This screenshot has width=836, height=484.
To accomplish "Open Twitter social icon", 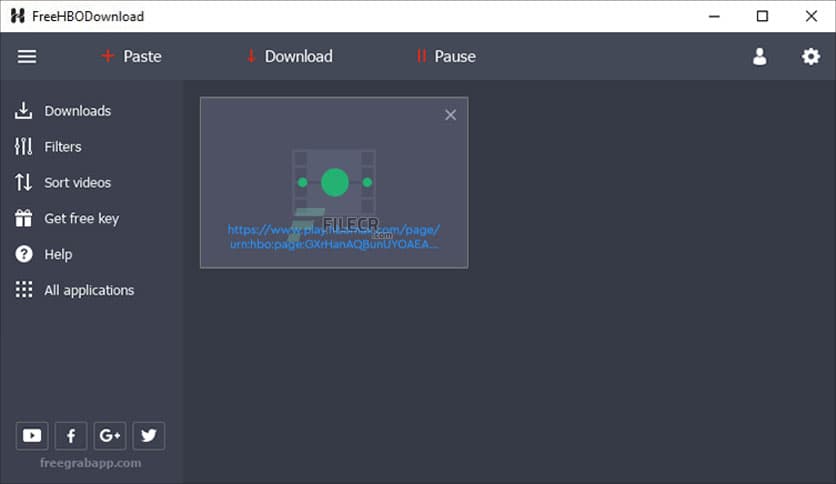I will click(149, 436).
